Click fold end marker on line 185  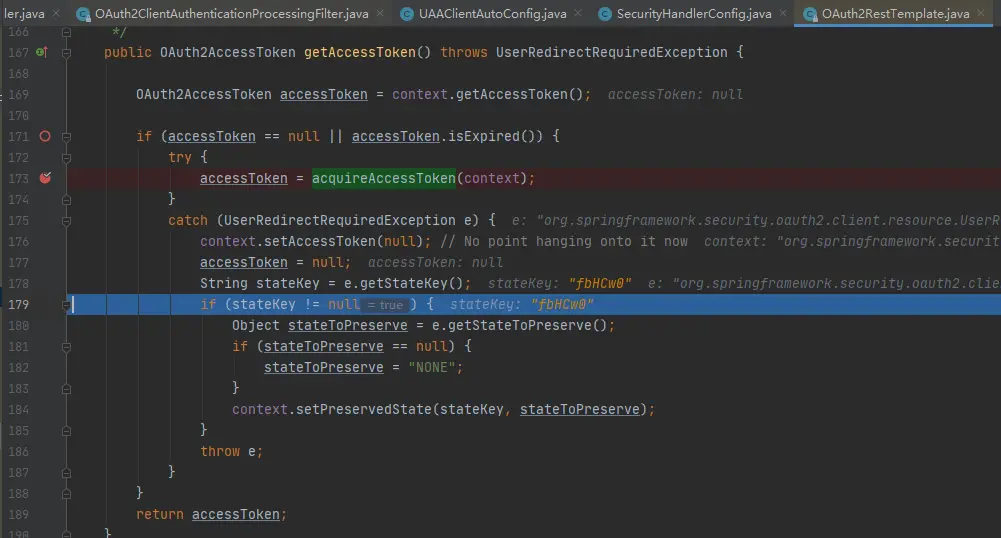point(66,431)
